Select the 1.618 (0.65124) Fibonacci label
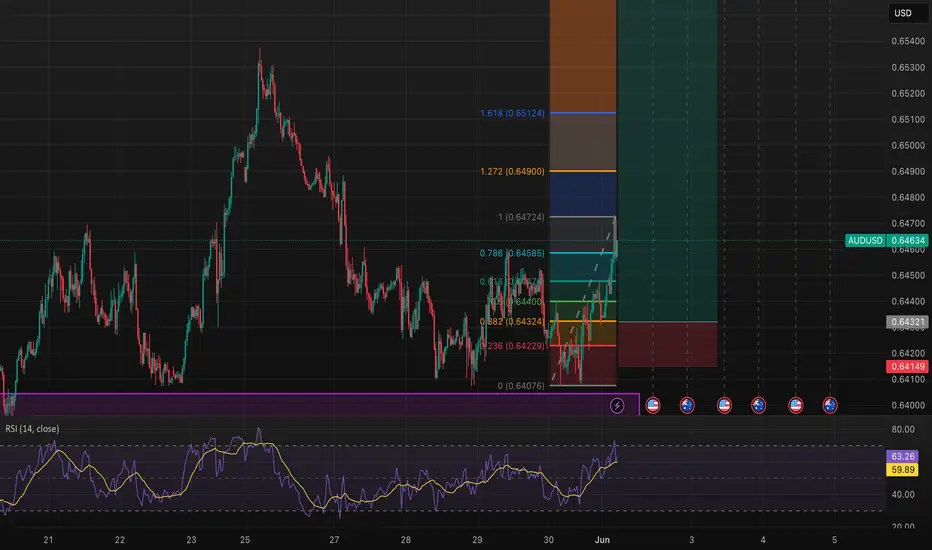 [x=512, y=113]
